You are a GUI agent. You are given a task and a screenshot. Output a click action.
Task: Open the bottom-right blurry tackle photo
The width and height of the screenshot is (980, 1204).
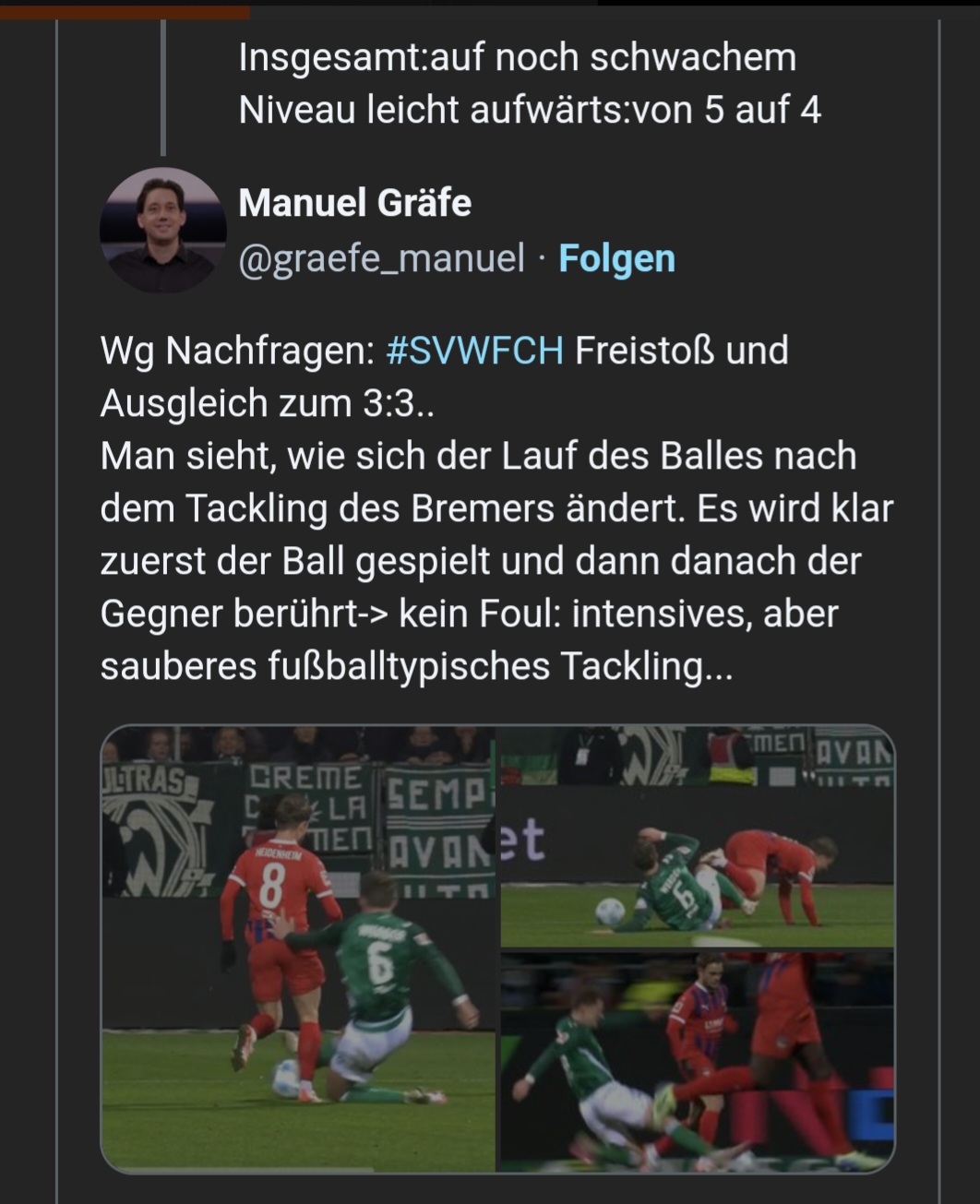coord(698,1062)
